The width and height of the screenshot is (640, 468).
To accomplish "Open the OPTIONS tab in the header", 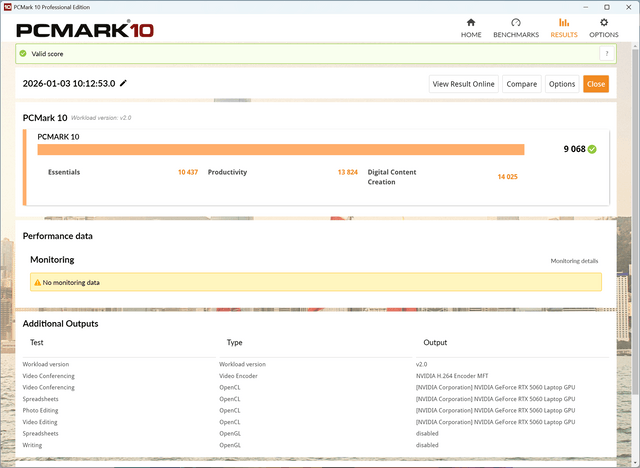I will [x=604, y=28].
